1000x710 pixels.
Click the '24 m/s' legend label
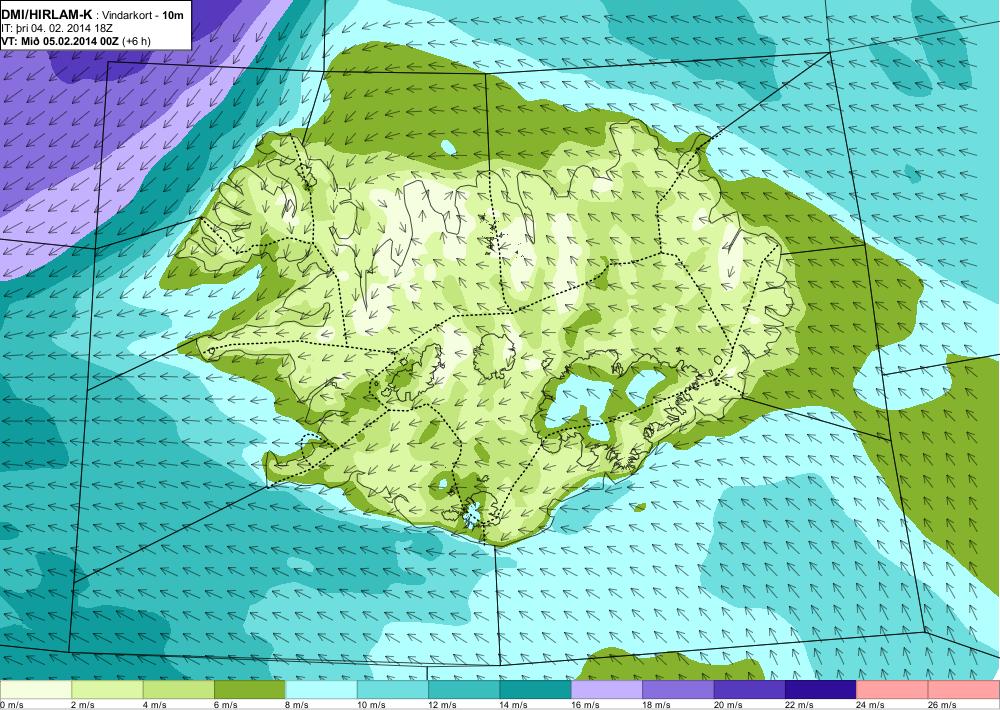(x=872, y=705)
